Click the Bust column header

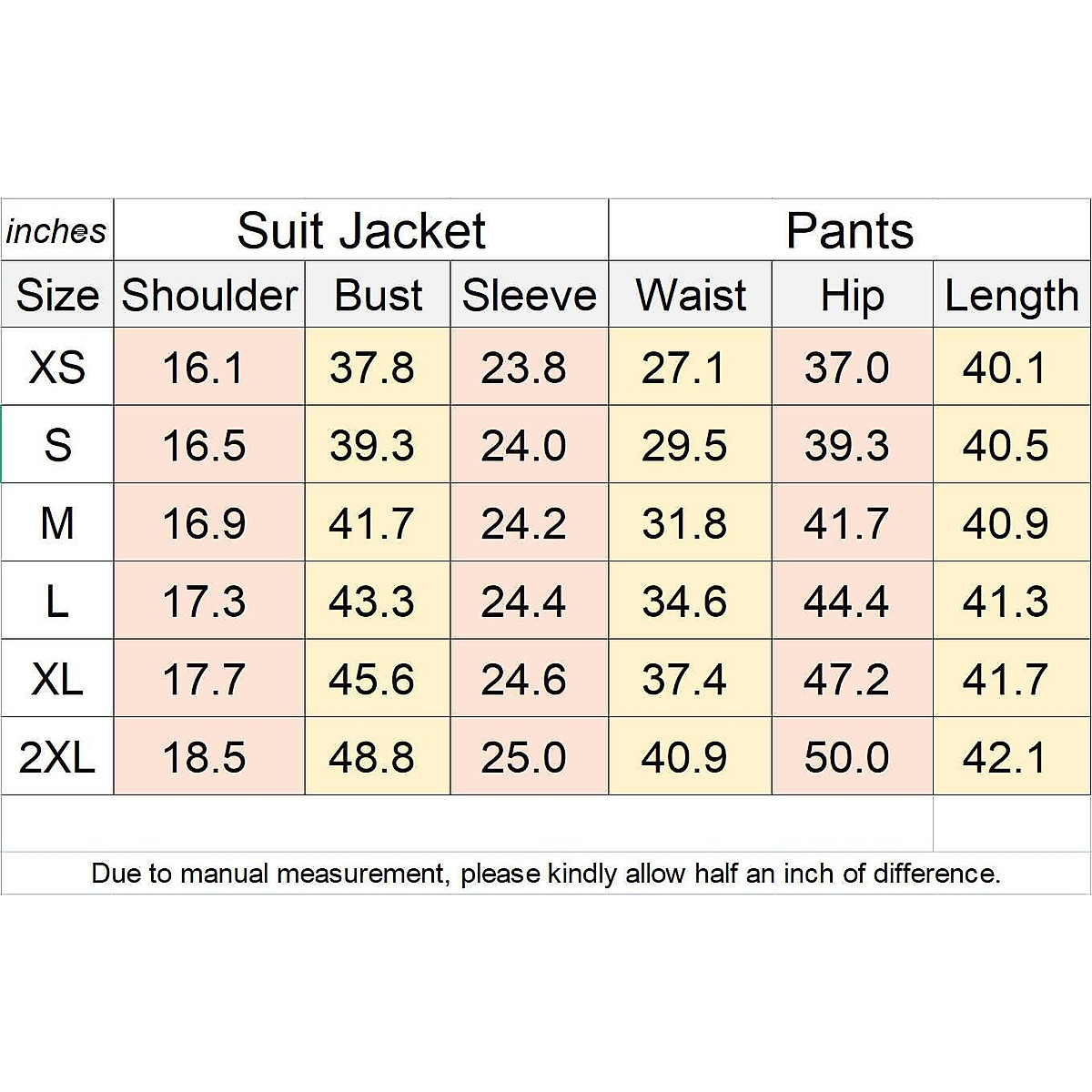378,296
